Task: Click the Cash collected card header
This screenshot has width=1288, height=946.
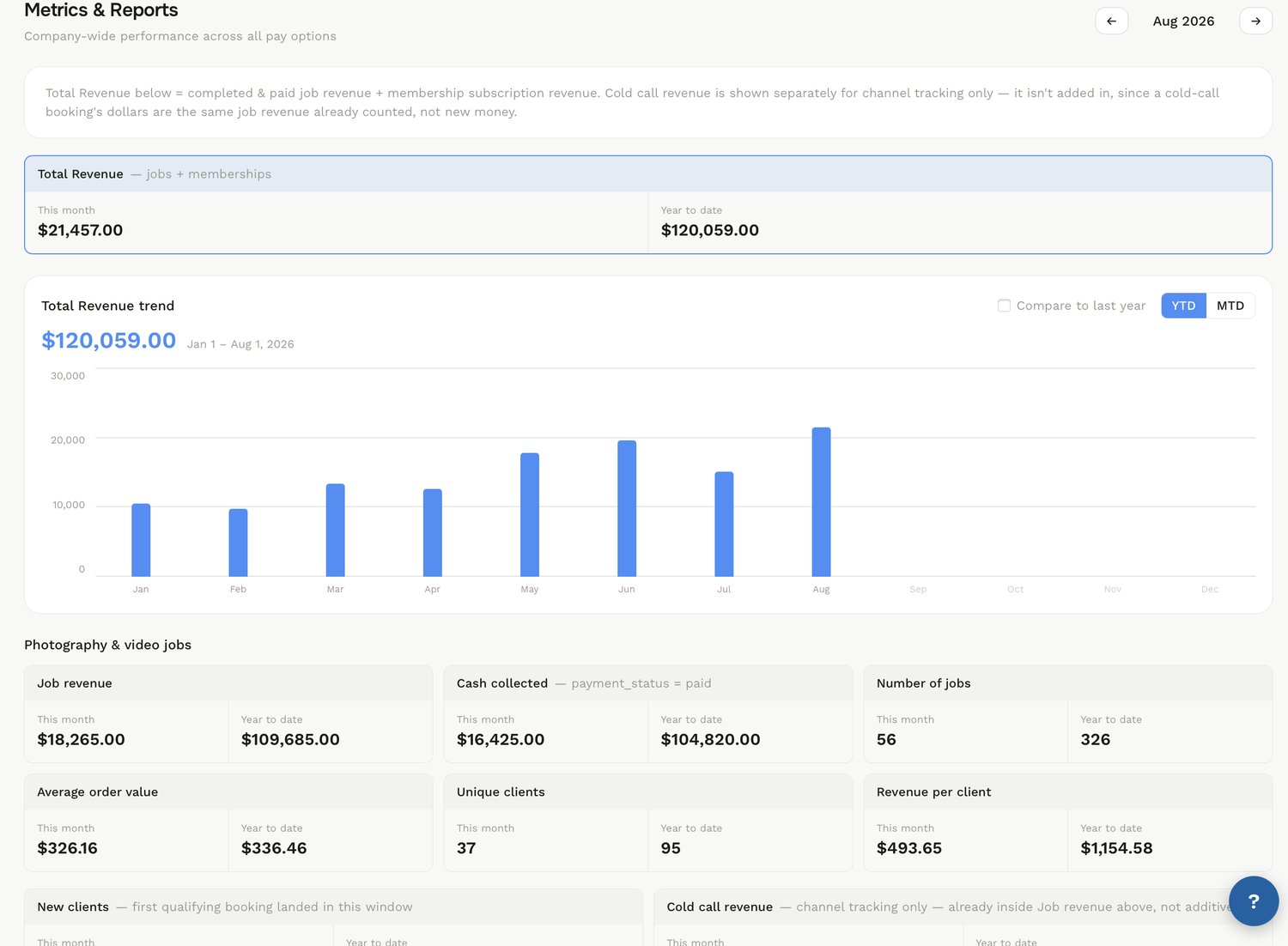Action: coord(648,683)
